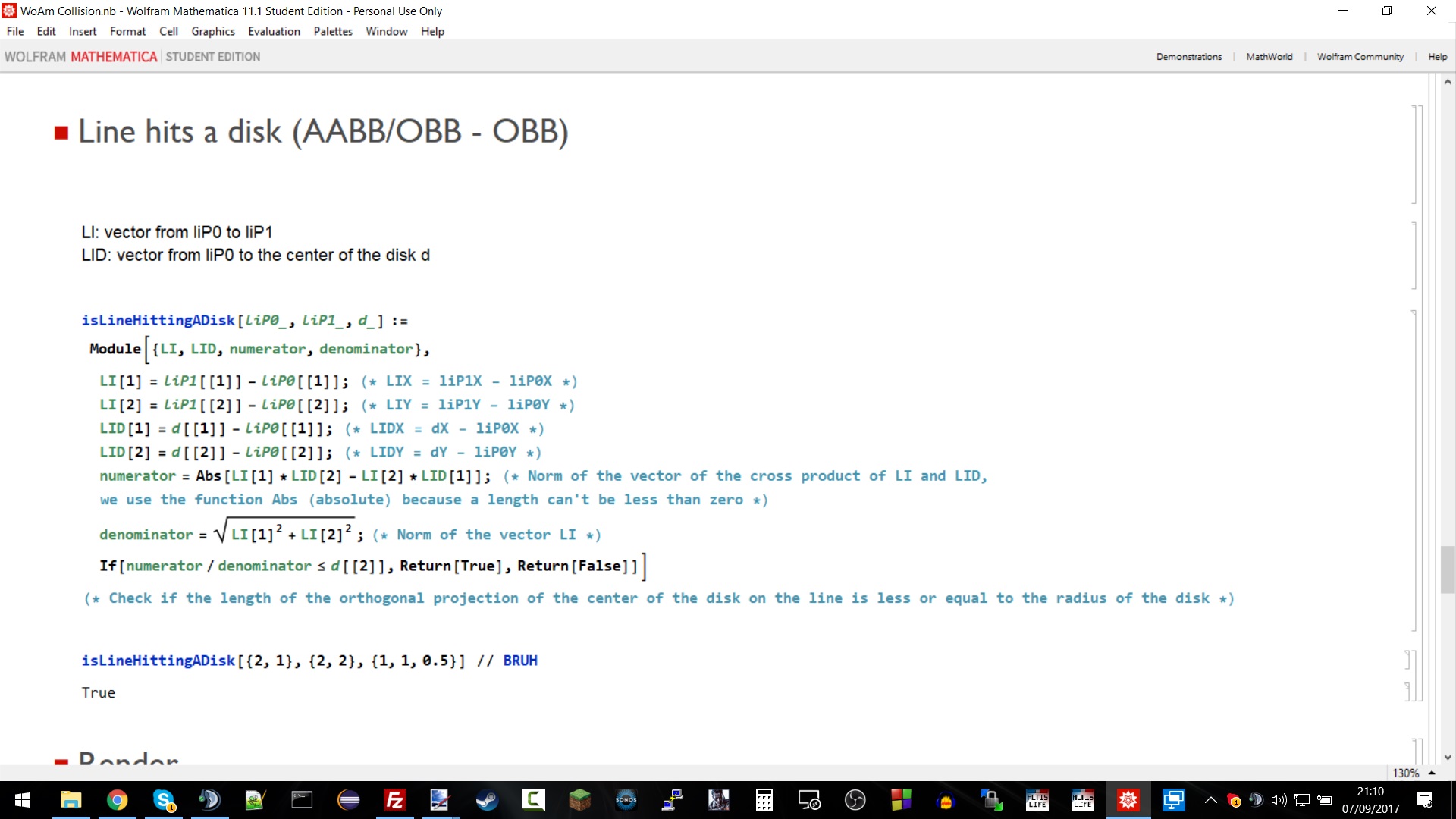The width and height of the screenshot is (1456, 819).
Task: Open the Evaluation menu
Action: click(274, 31)
